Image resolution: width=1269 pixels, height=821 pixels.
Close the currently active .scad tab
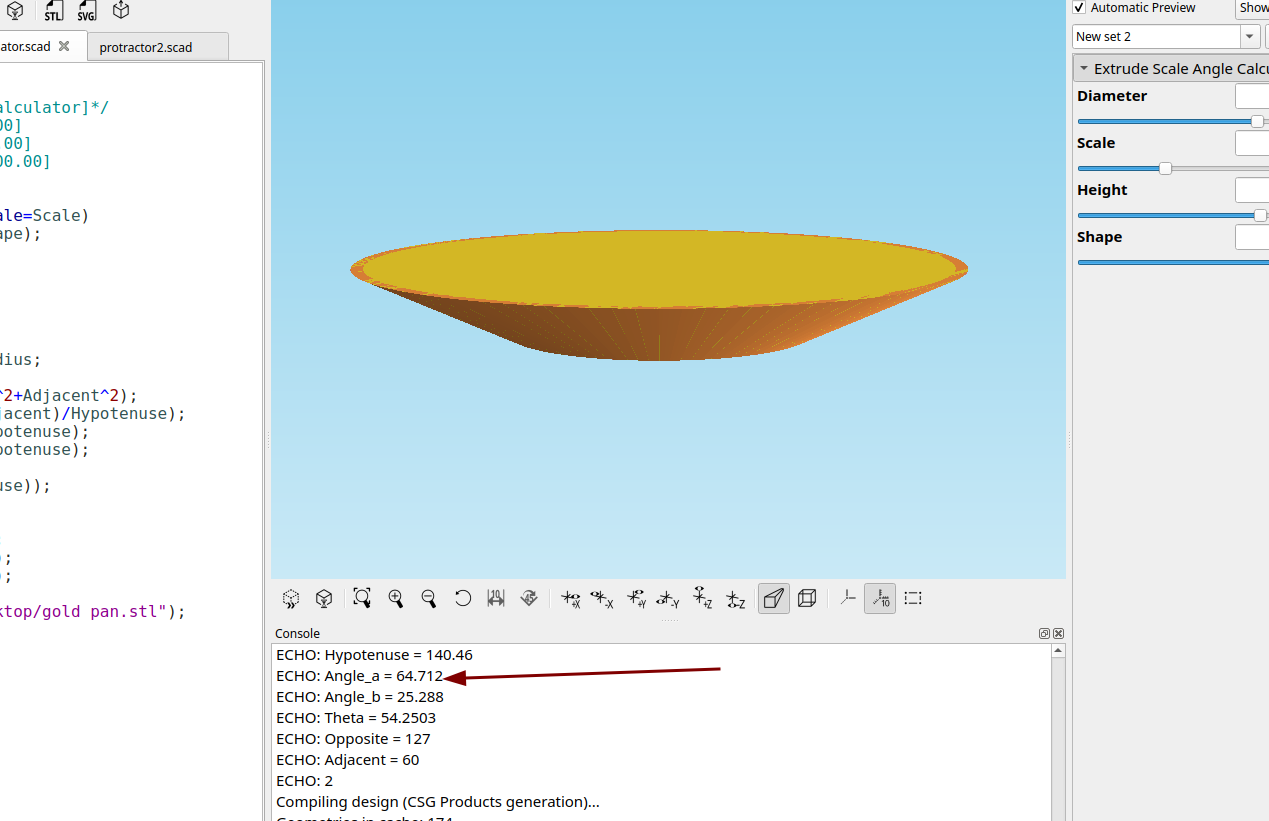pyautogui.click(x=64, y=46)
